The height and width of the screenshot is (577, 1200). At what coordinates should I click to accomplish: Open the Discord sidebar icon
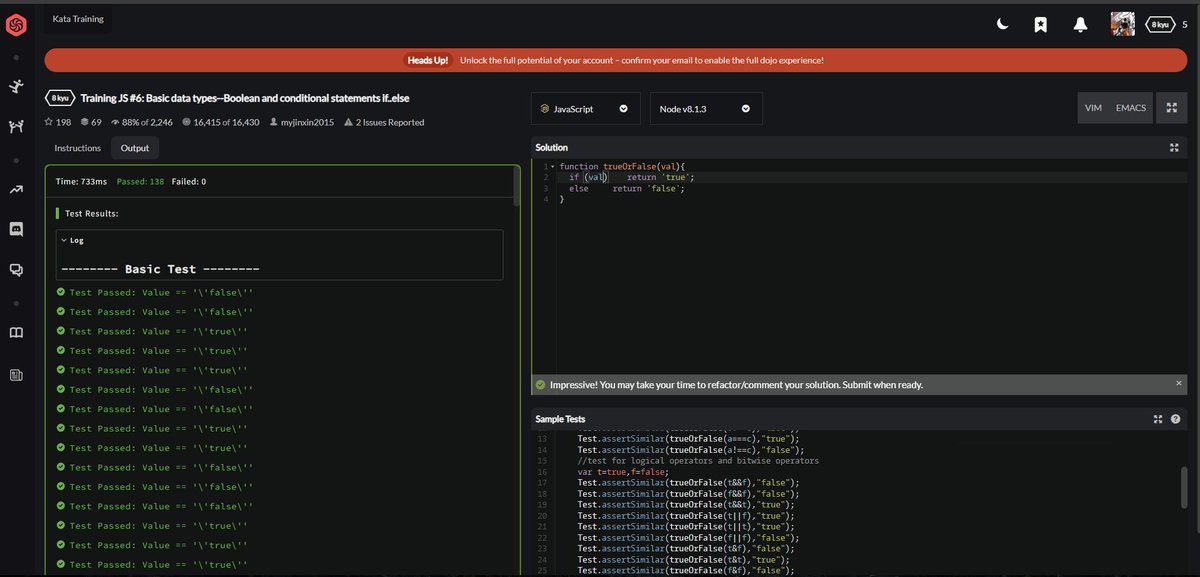pos(16,229)
